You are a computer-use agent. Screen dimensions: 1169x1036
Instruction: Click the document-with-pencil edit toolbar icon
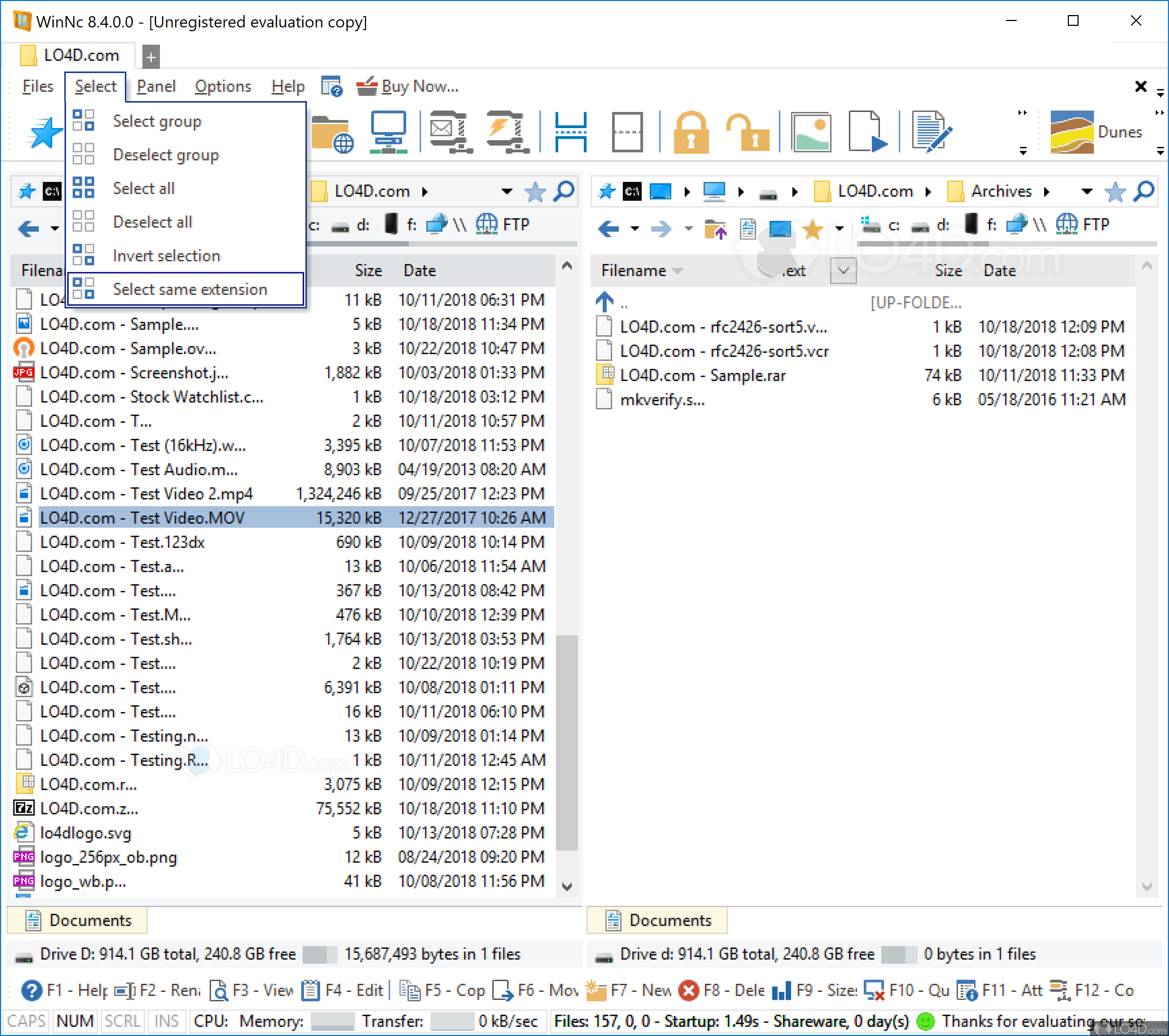932,132
